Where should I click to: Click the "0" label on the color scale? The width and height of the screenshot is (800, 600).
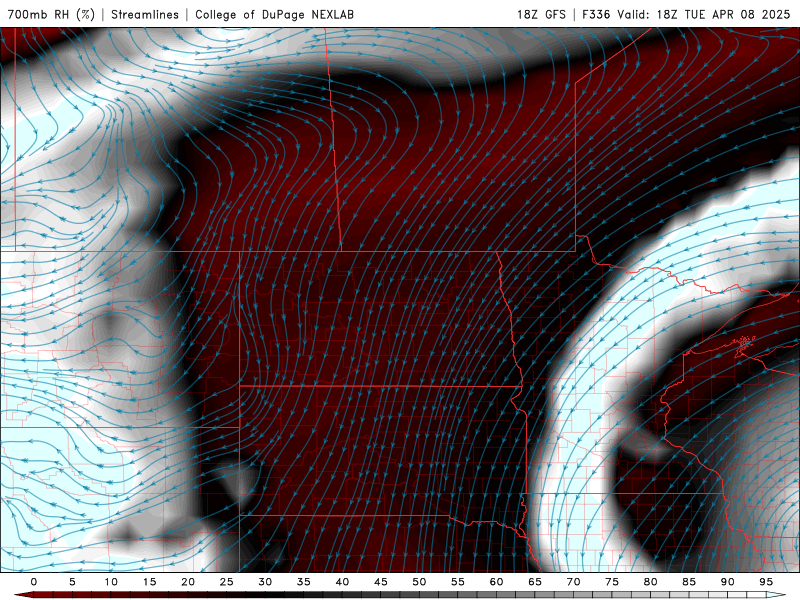[x=34, y=582]
